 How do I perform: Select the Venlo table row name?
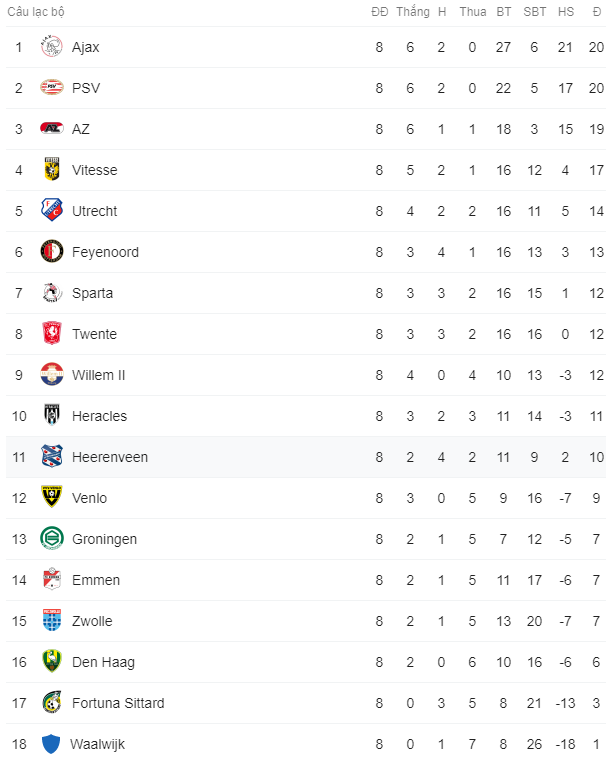[89, 498]
